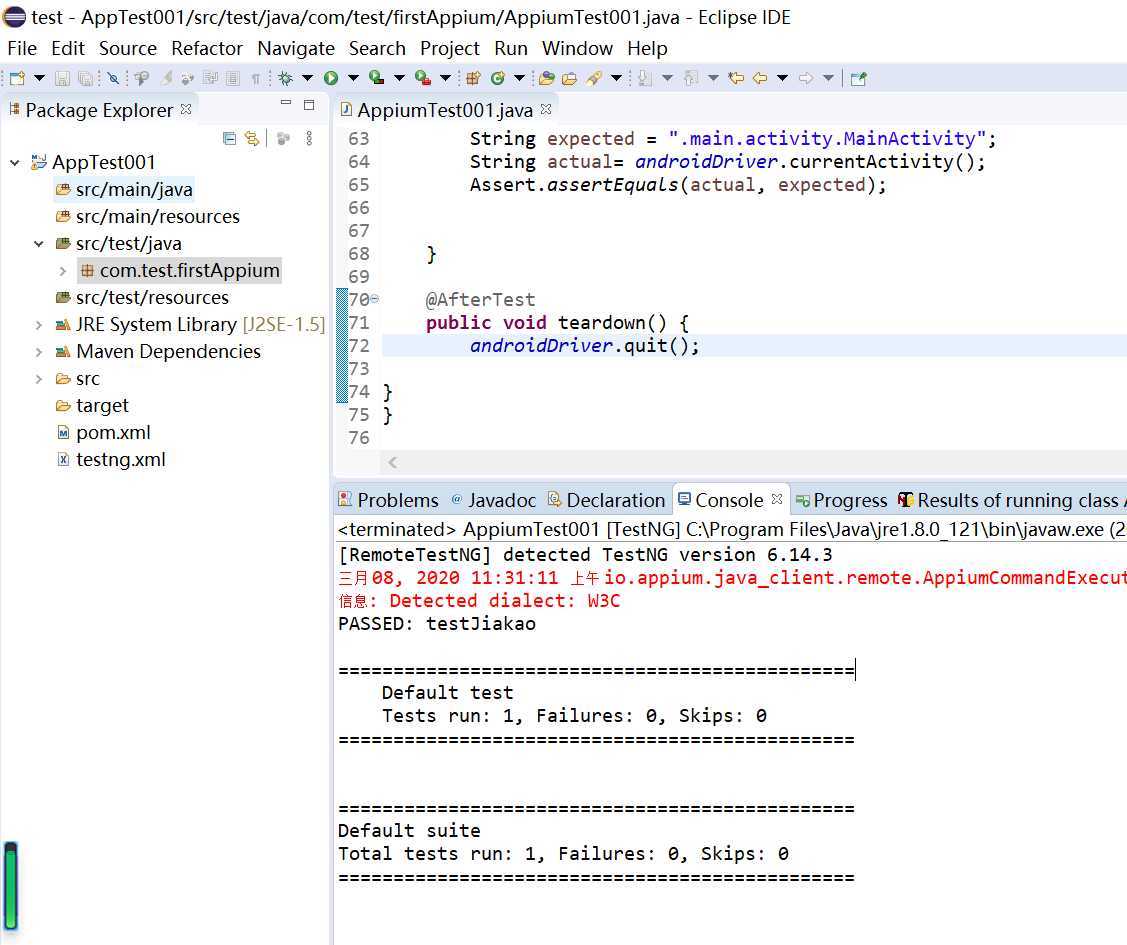Click the Next Annotation icon
Viewport: 1127px width, 945px height.
pos(645,78)
